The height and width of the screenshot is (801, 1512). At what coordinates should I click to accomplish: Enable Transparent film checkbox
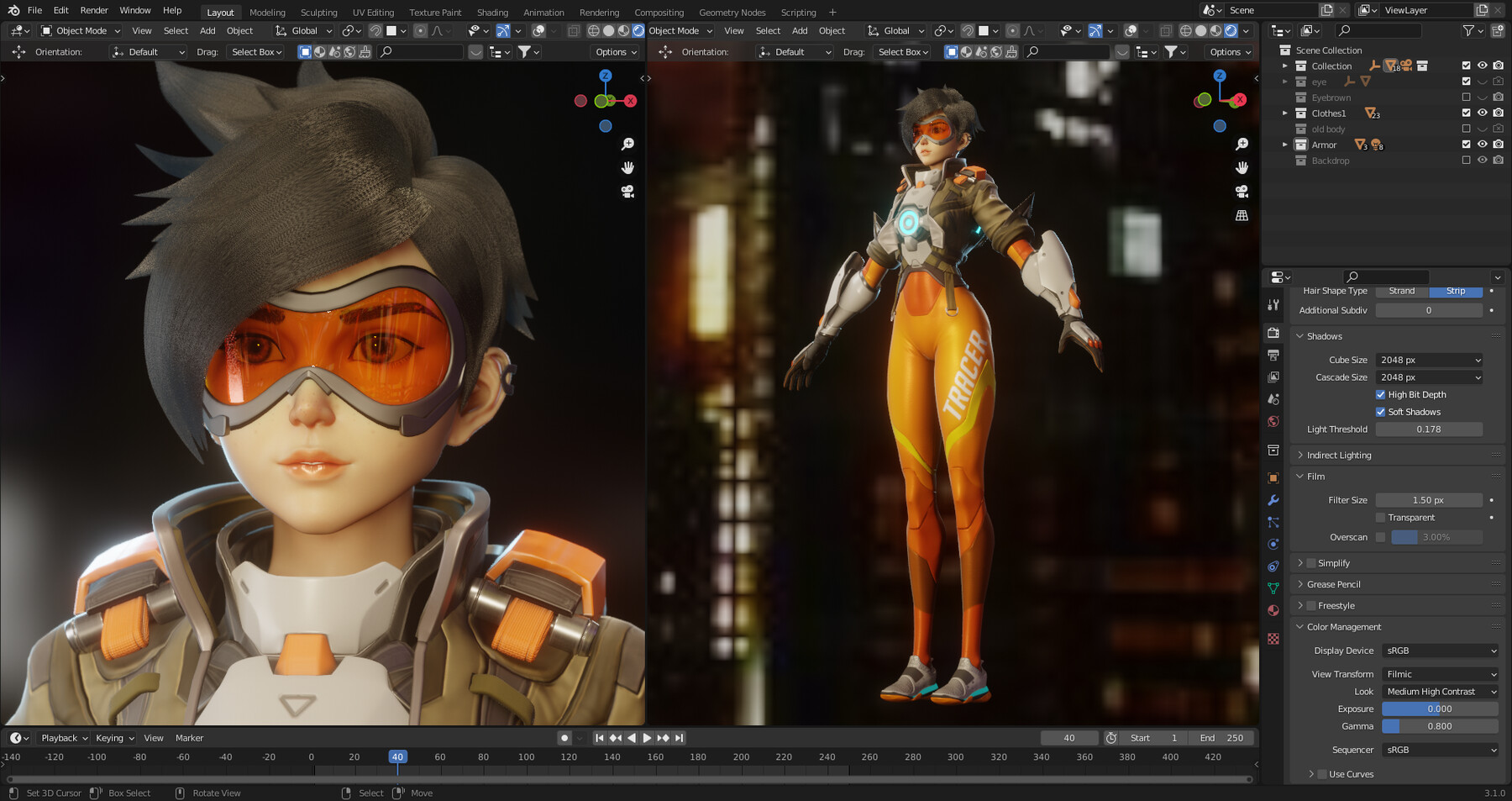click(x=1380, y=518)
